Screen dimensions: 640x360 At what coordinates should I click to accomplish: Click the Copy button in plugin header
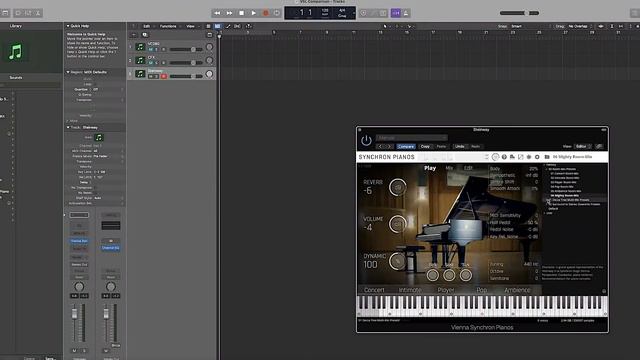tap(425, 146)
